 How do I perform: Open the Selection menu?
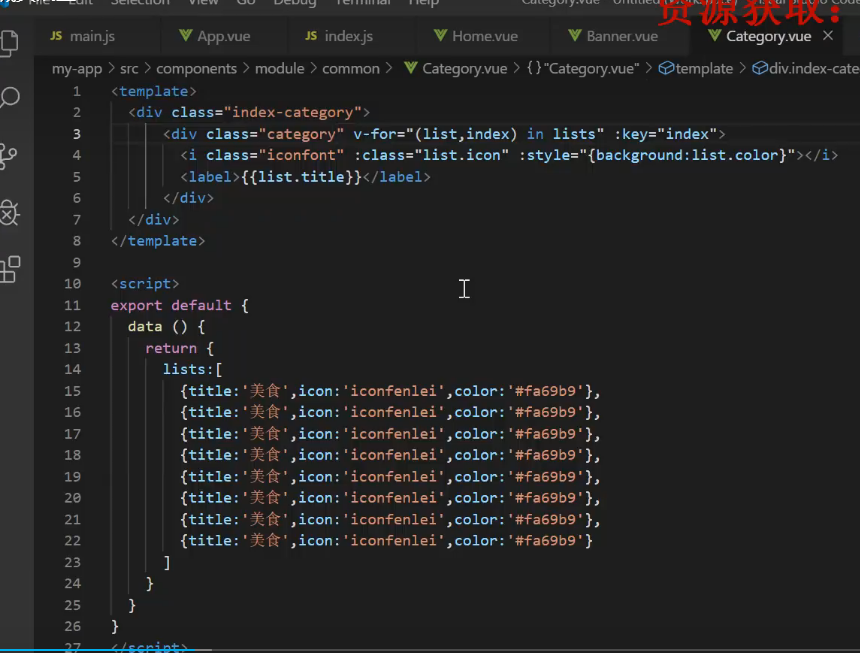[140, 2]
